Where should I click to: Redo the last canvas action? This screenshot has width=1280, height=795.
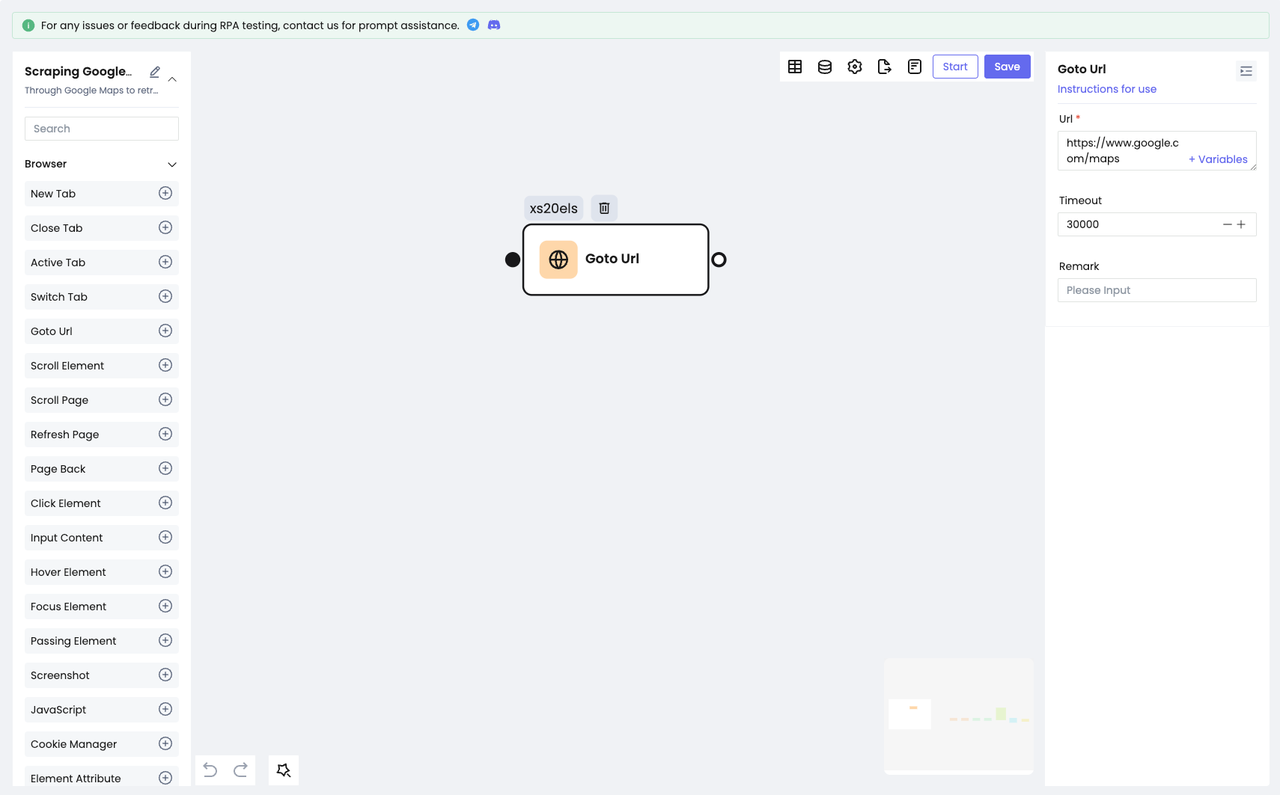[x=241, y=770]
